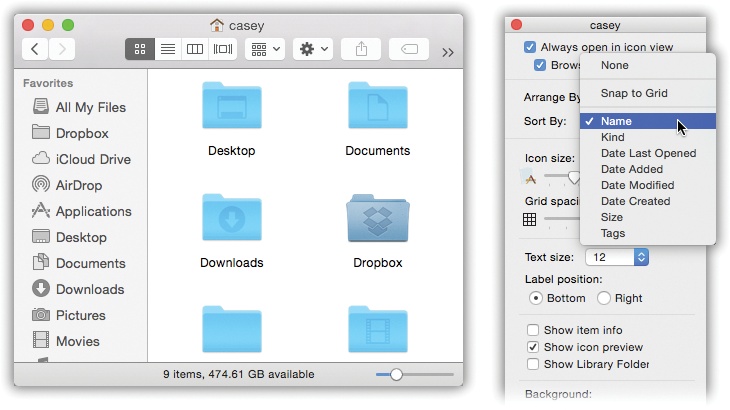Open the Action gear menu
730x410 pixels.
coord(312,49)
